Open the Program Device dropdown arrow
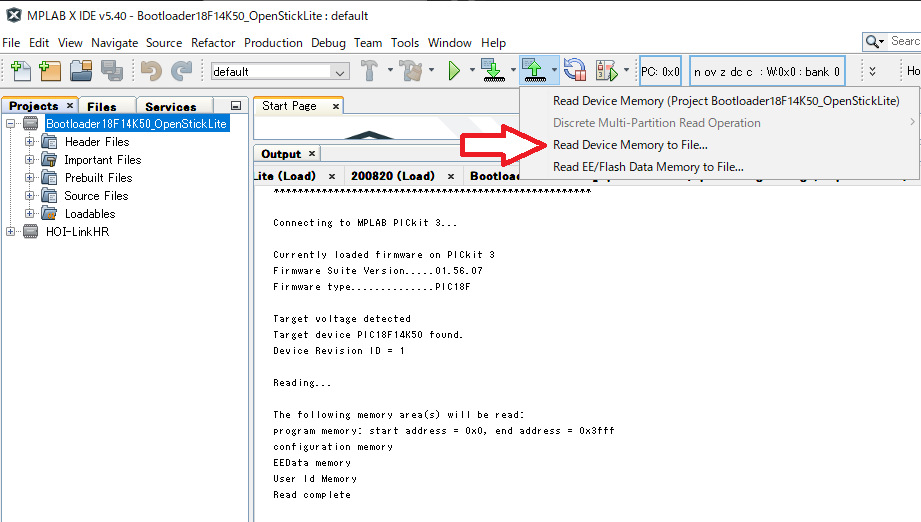921x522 pixels. 513,70
